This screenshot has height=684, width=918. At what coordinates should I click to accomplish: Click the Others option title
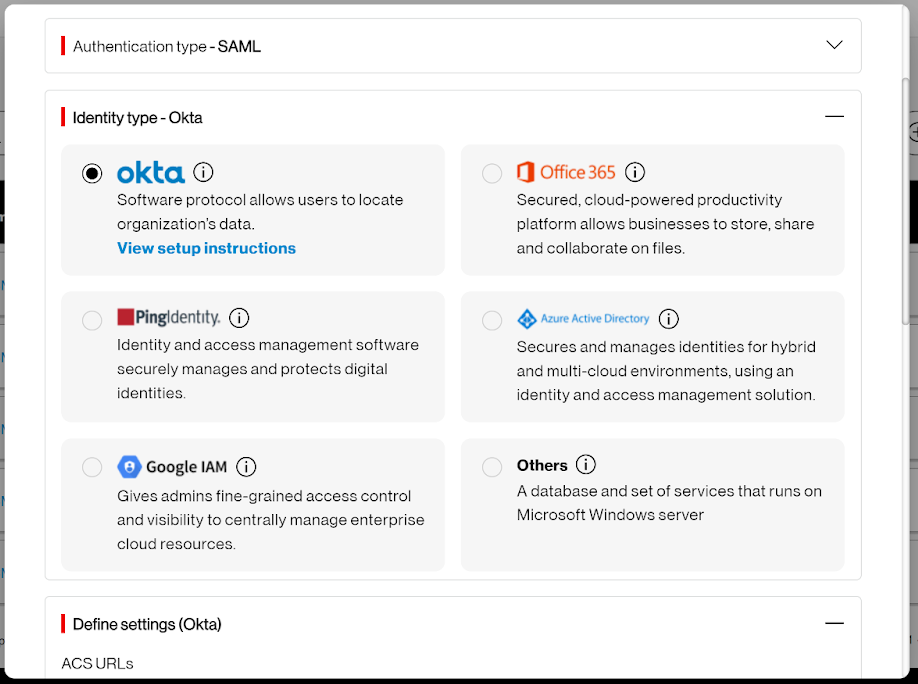(542, 466)
